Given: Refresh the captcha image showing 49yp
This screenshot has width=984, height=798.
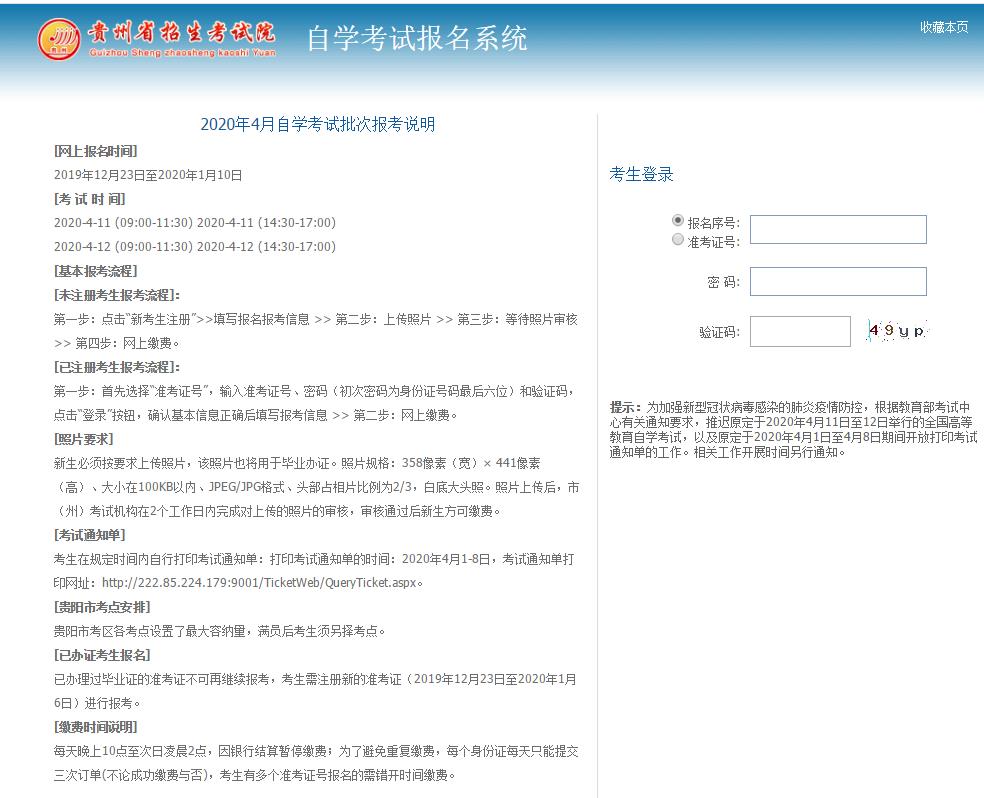Looking at the screenshot, I should 896,331.
